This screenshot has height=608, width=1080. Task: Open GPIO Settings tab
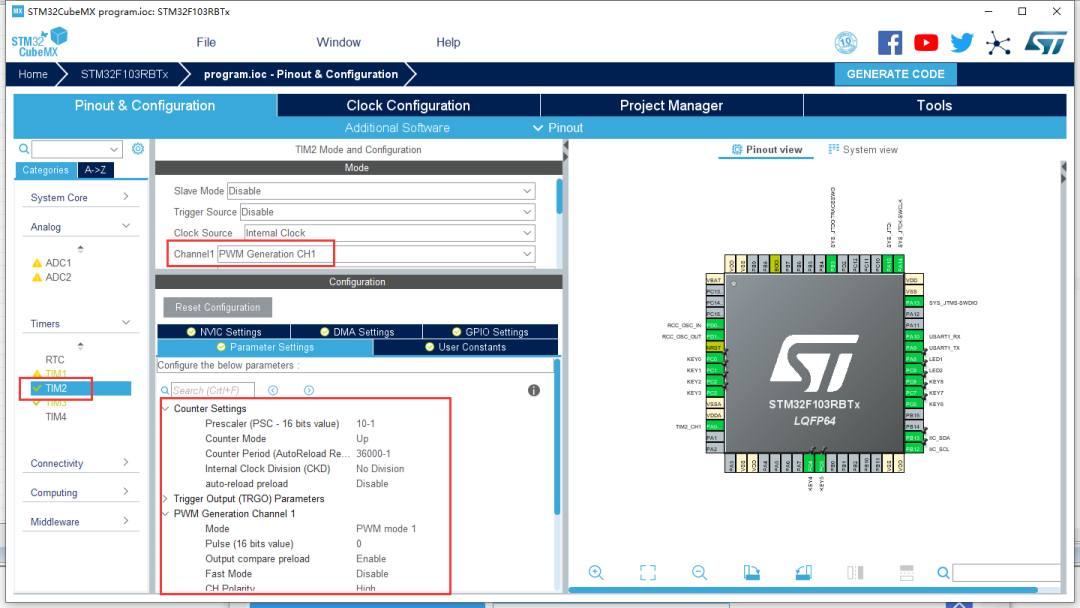click(490, 332)
